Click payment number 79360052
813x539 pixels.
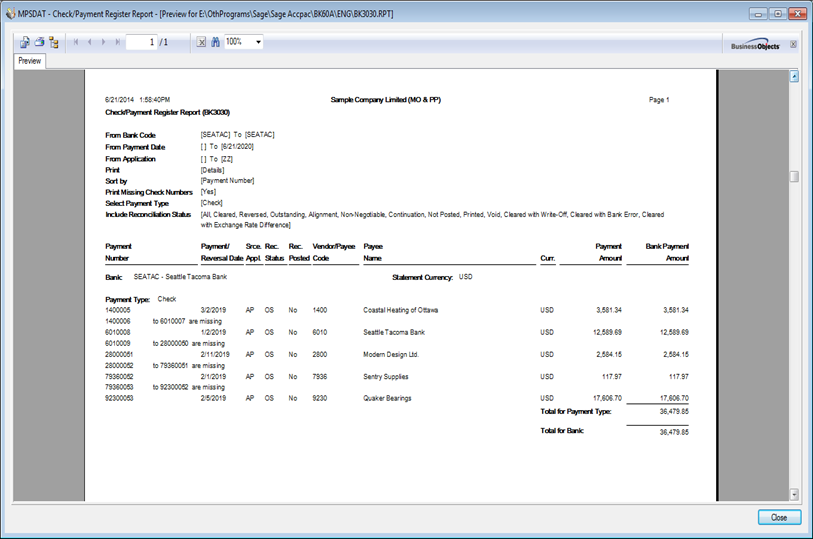119,377
